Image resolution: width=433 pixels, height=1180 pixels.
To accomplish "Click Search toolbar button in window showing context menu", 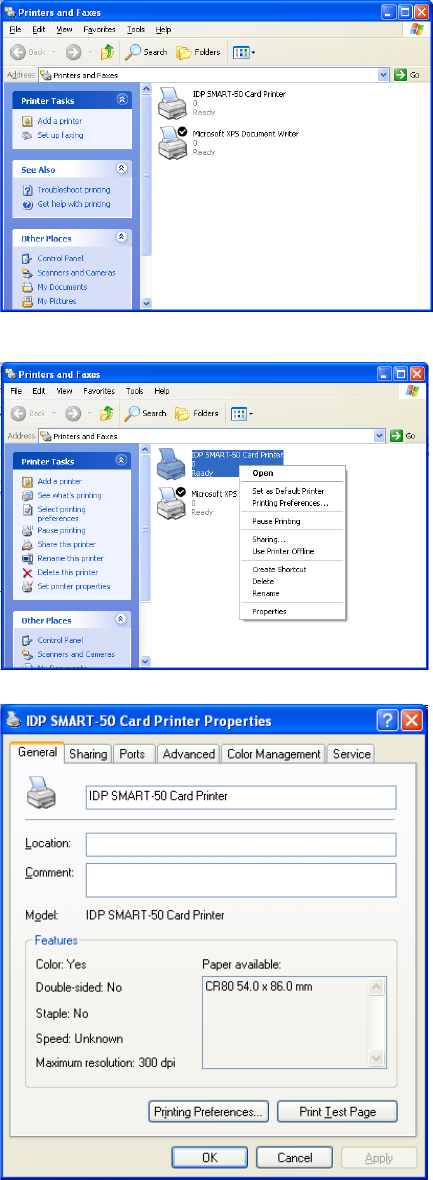I will pos(145,413).
